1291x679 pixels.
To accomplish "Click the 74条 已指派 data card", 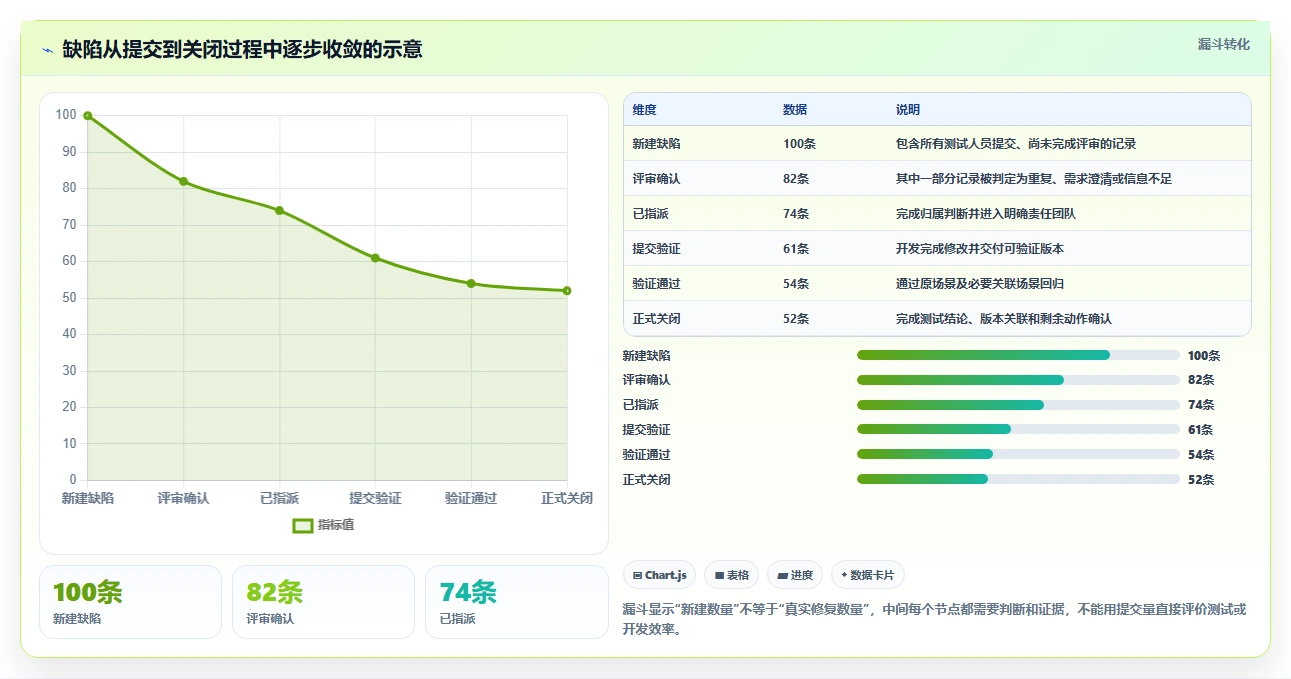I will coord(517,602).
